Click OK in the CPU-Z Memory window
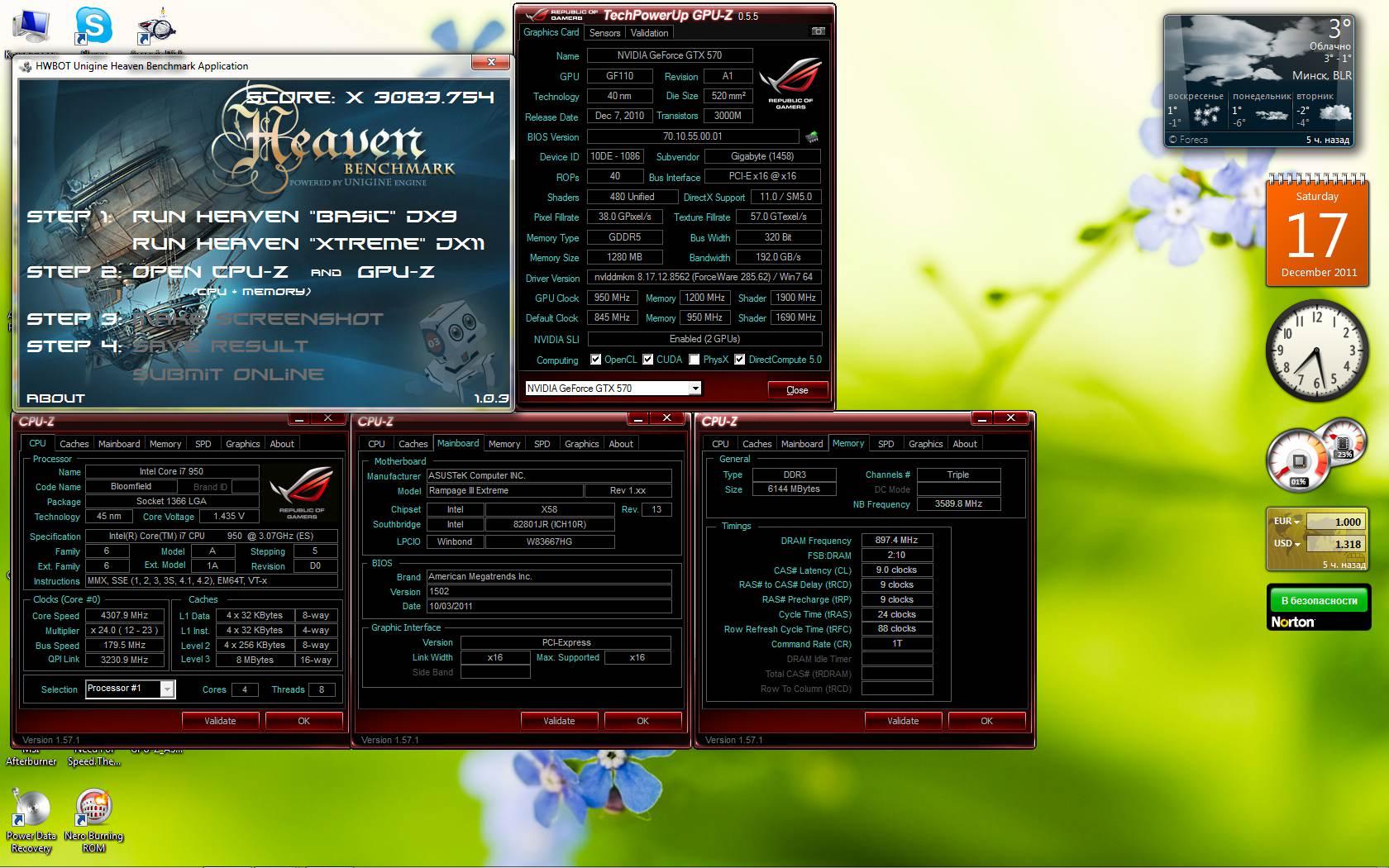The image size is (1389, 868). 986,721
